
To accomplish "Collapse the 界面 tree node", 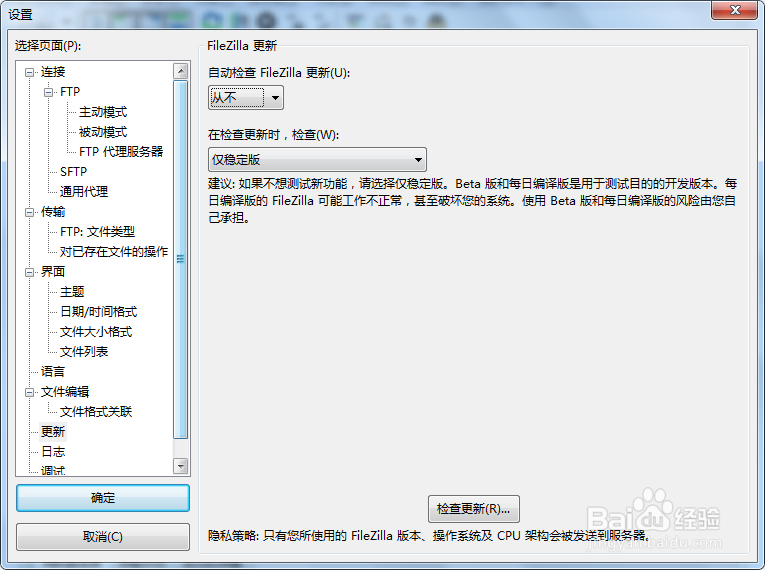I will click(30, 272).
